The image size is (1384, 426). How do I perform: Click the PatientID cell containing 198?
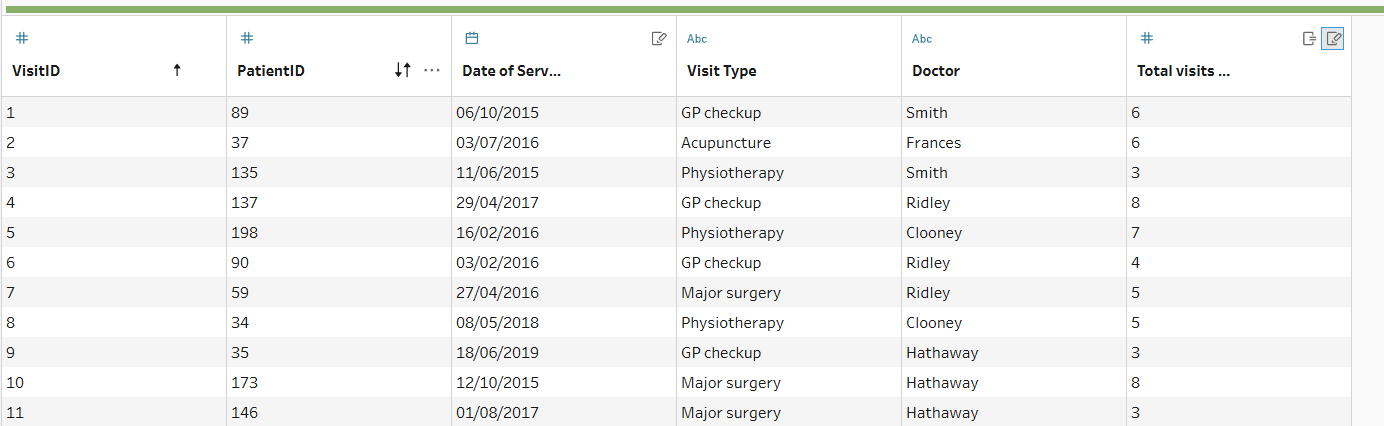[x=244, y=233]
